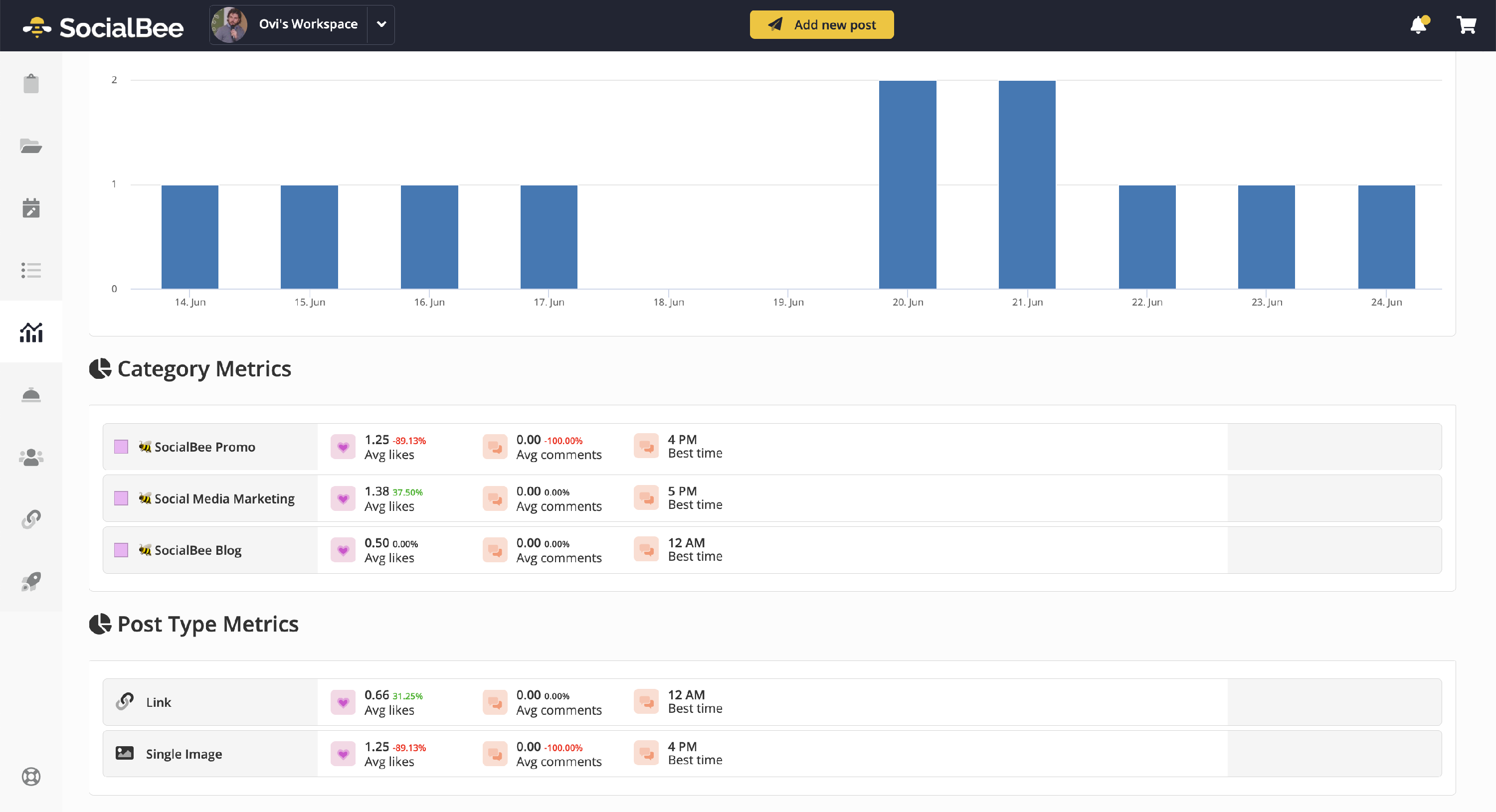Select the Link post type label
The width and height of the screenshot is (1496, 812).
(159, 702)
